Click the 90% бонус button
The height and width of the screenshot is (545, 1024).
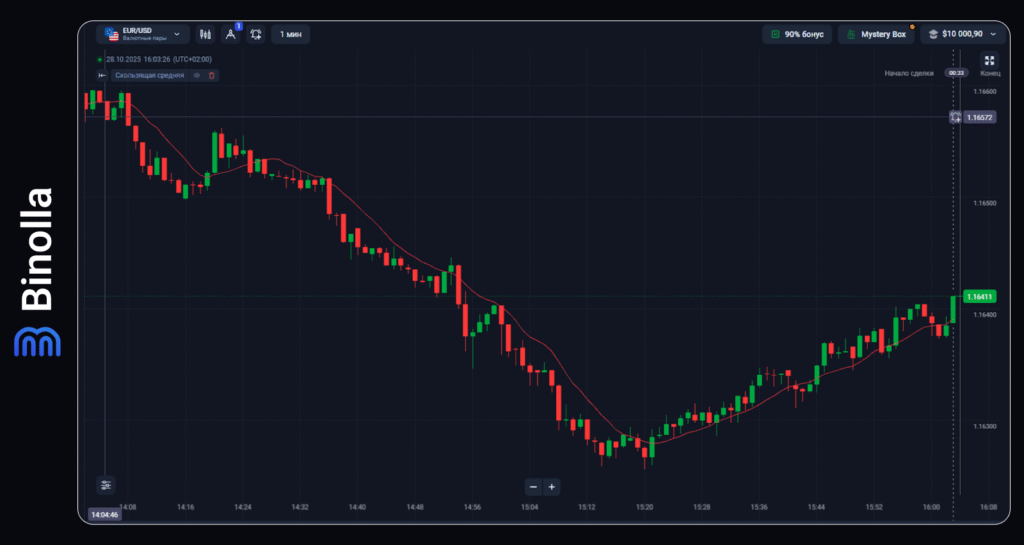(797, 34)
